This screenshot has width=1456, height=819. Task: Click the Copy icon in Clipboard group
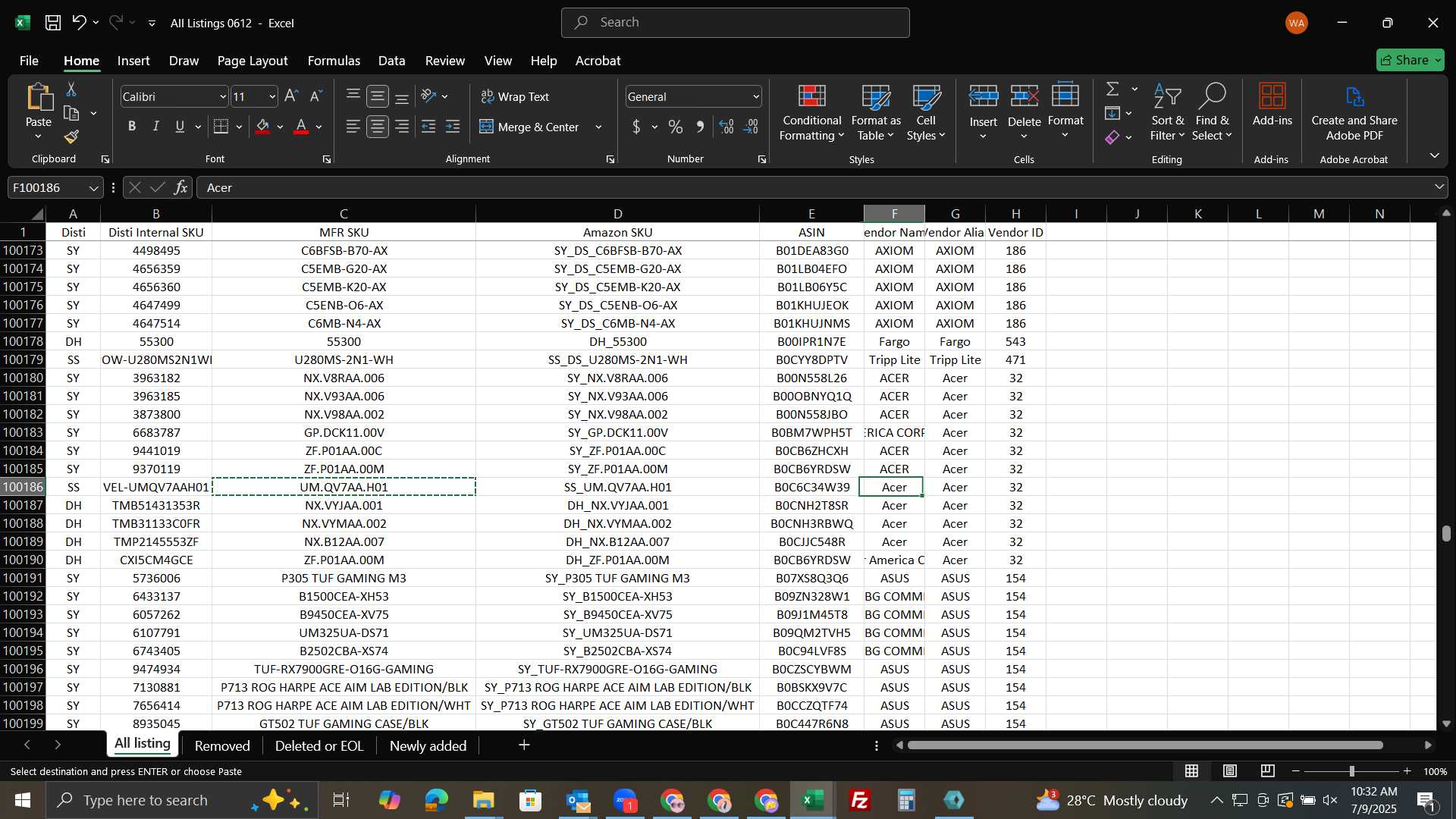[71, 114]
